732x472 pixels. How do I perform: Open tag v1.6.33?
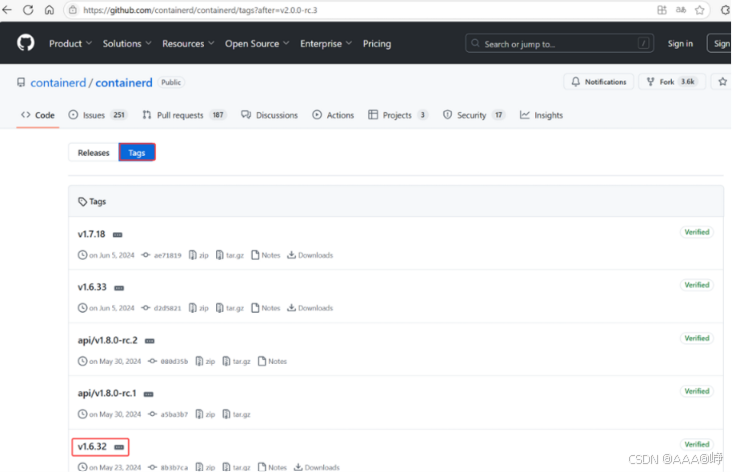point(92,287)
